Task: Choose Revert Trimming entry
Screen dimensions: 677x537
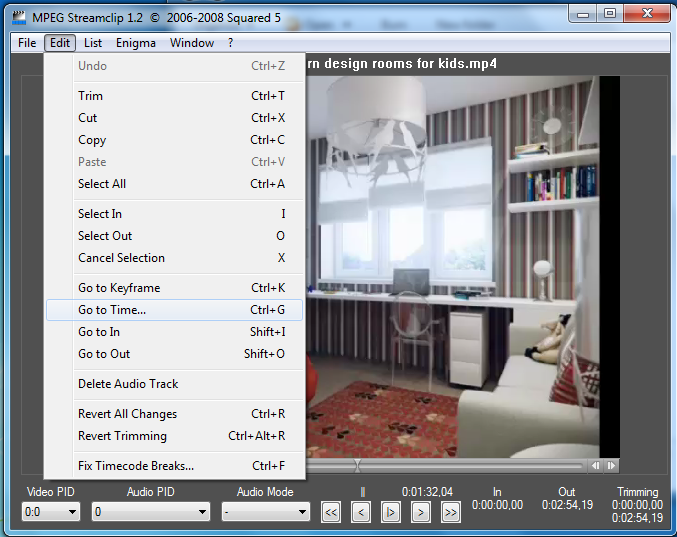Action: [x=174, y=436]
